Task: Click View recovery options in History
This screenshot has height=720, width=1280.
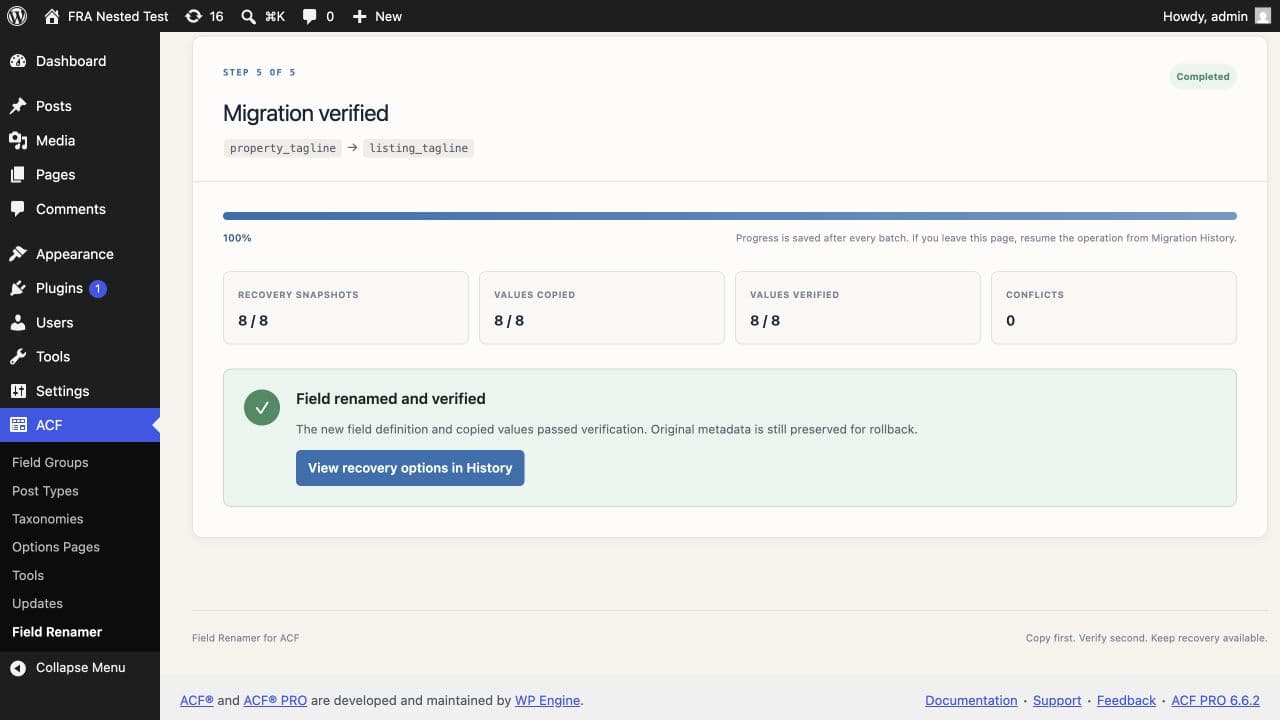Action: 410,468
